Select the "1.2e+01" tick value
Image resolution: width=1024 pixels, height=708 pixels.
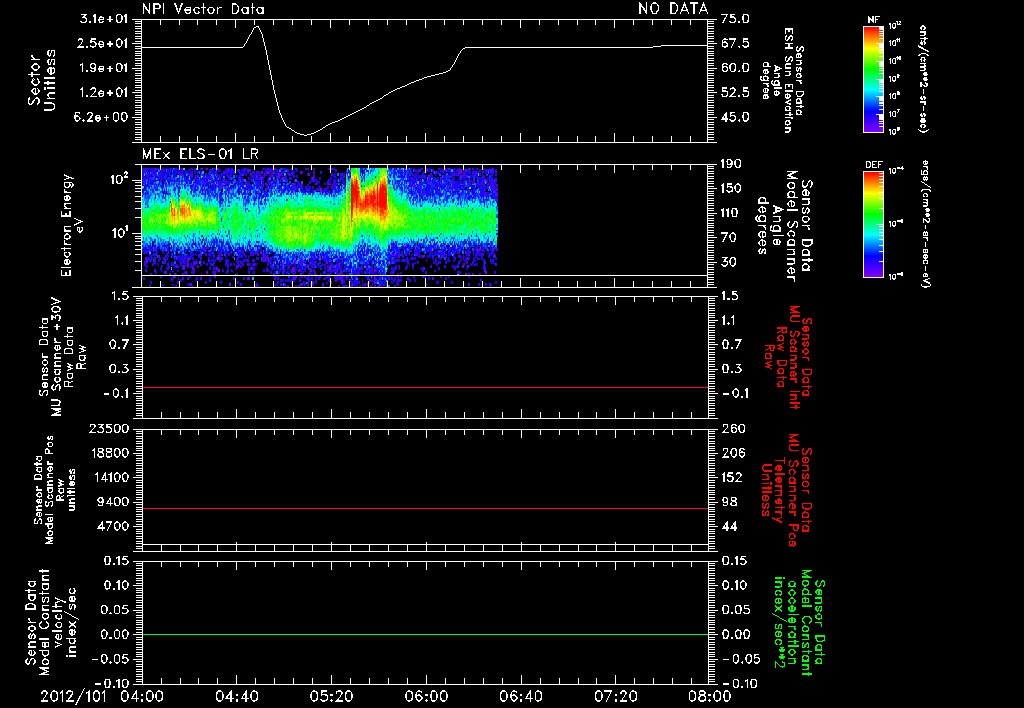pyautogui.click(x=104, y=93)
